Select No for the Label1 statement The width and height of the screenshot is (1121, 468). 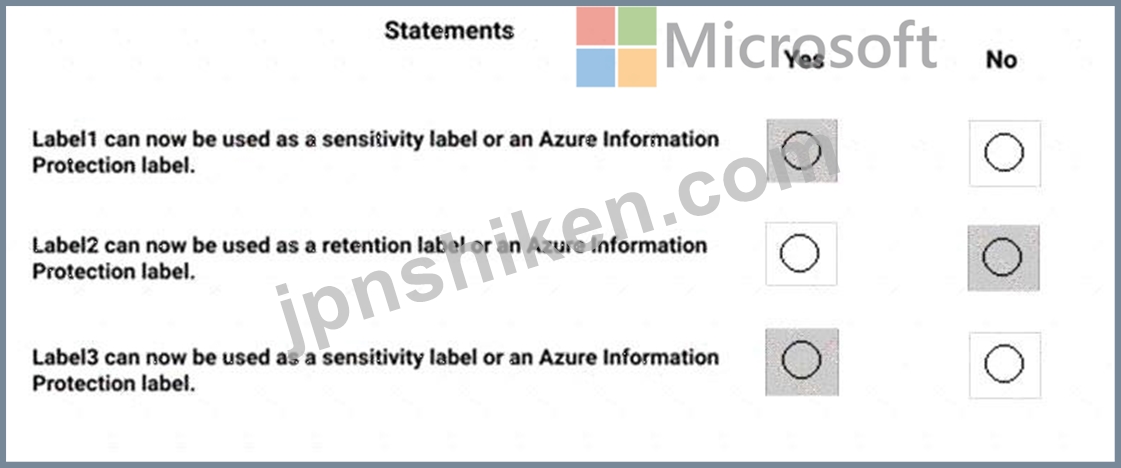[x=1004, y=153]
